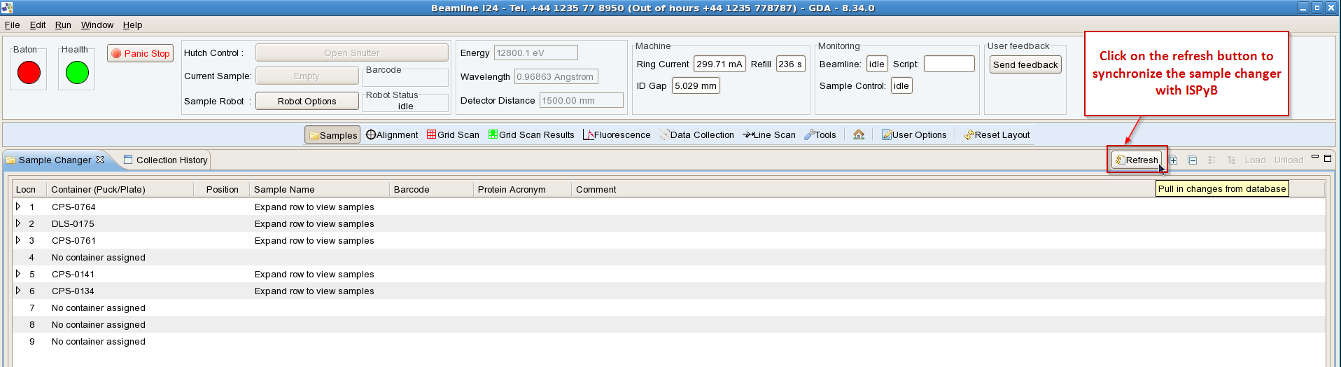Open Grid Scan Results view
Viewport: 1341px width, 367px height.
[x=531, y=135]
